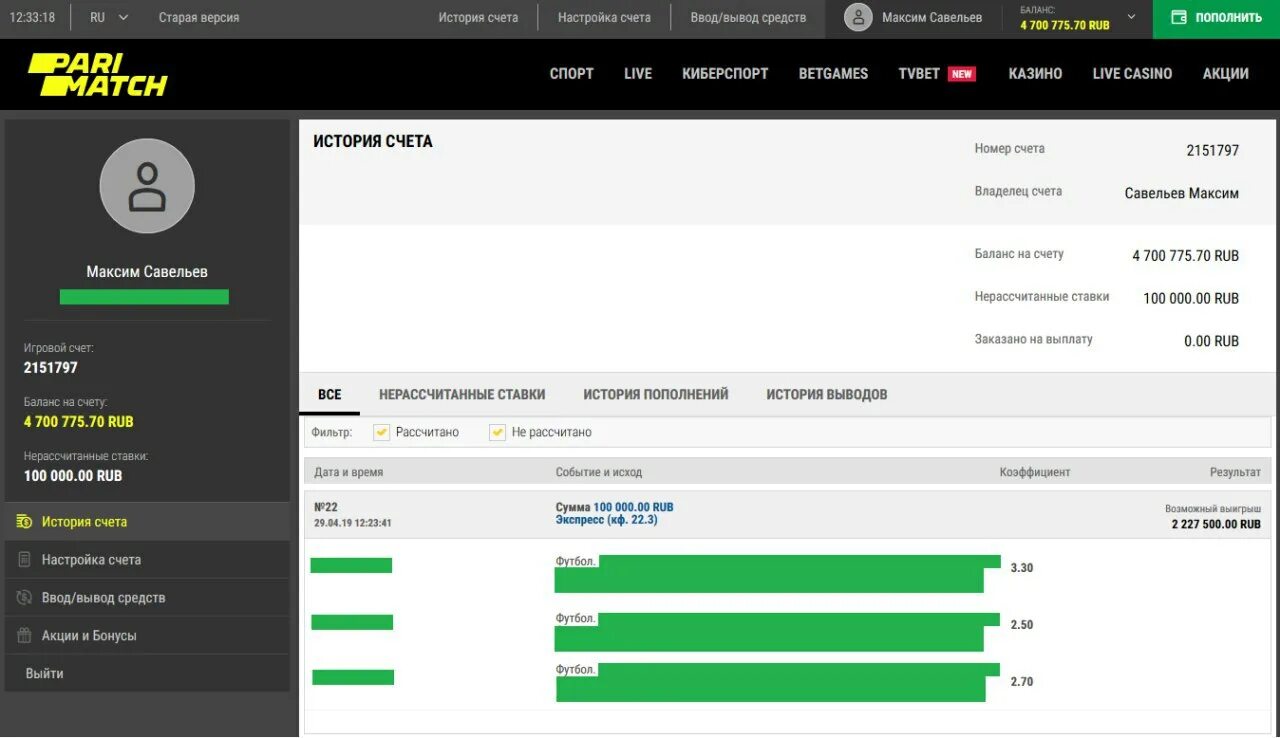Select Настройка счета in sidebar
1280x738 pixels.
click(x=147, y=560)
